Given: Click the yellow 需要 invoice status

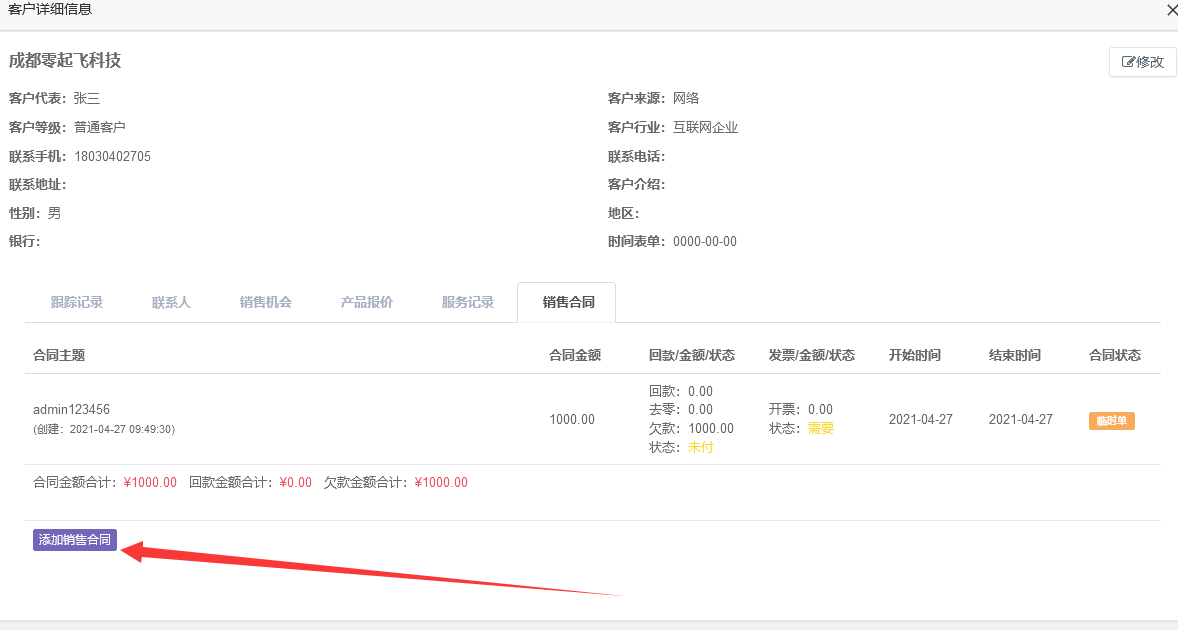Looking at the screenshot, I should click(x=820, y=428).
